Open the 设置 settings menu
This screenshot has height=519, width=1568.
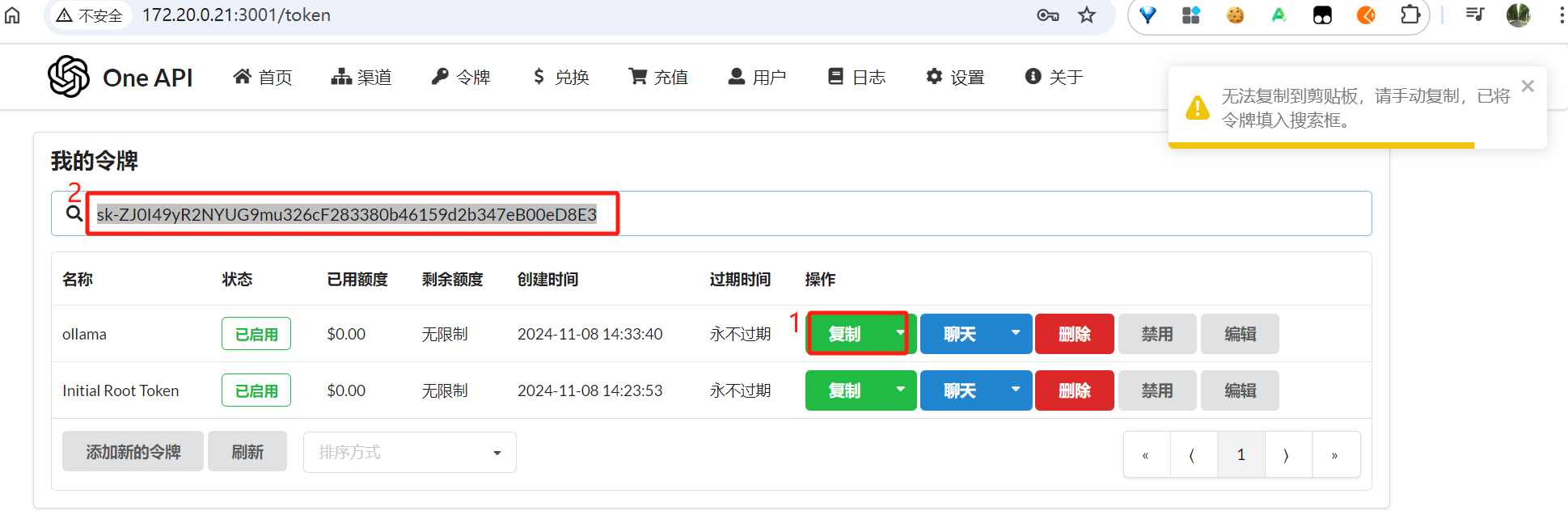(955, 77)
